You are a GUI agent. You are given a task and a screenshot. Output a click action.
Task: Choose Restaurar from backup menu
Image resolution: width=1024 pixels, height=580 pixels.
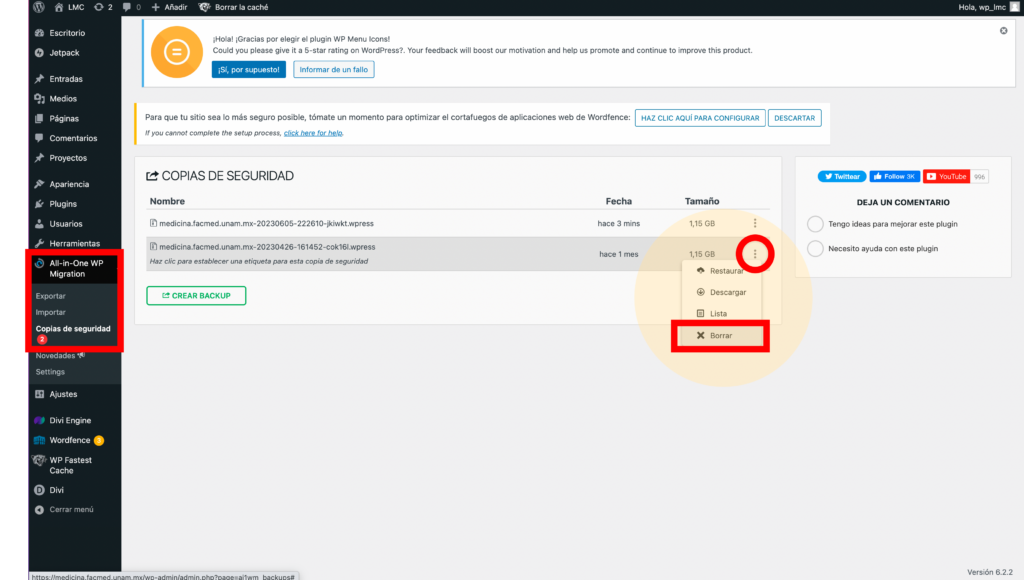[x=722, y=271]
